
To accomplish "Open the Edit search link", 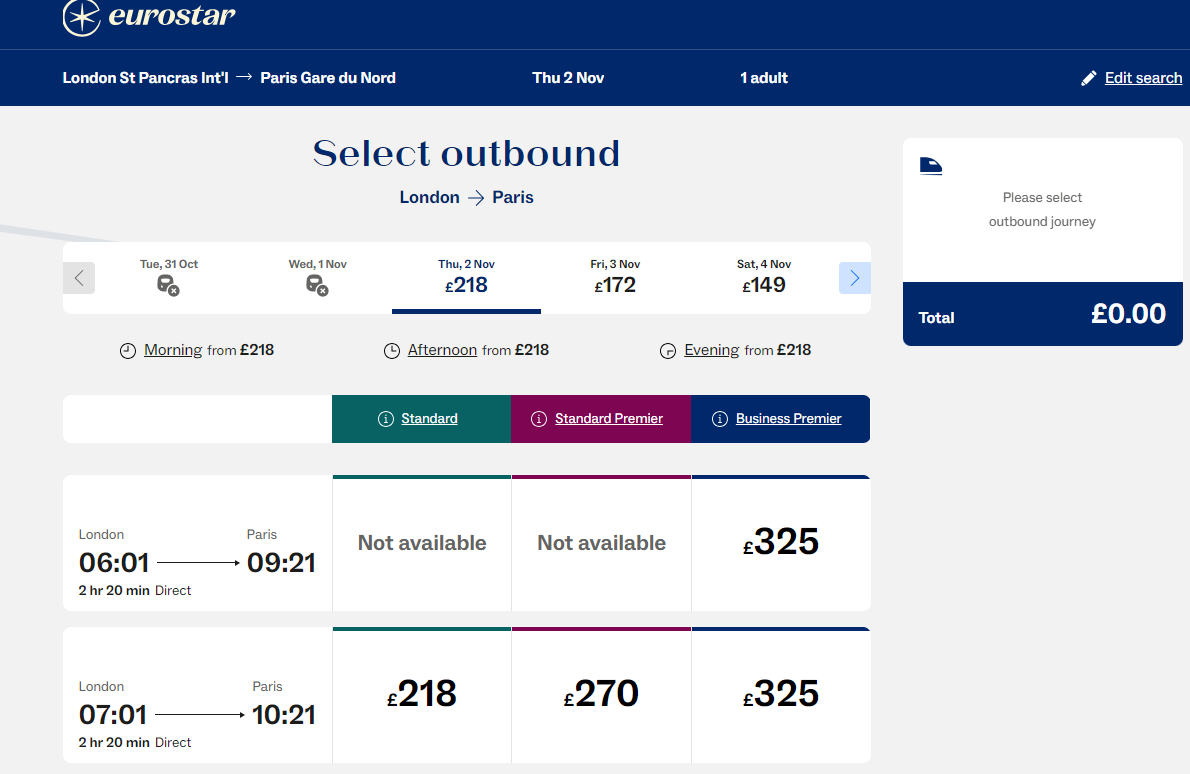I will 1143,77.
